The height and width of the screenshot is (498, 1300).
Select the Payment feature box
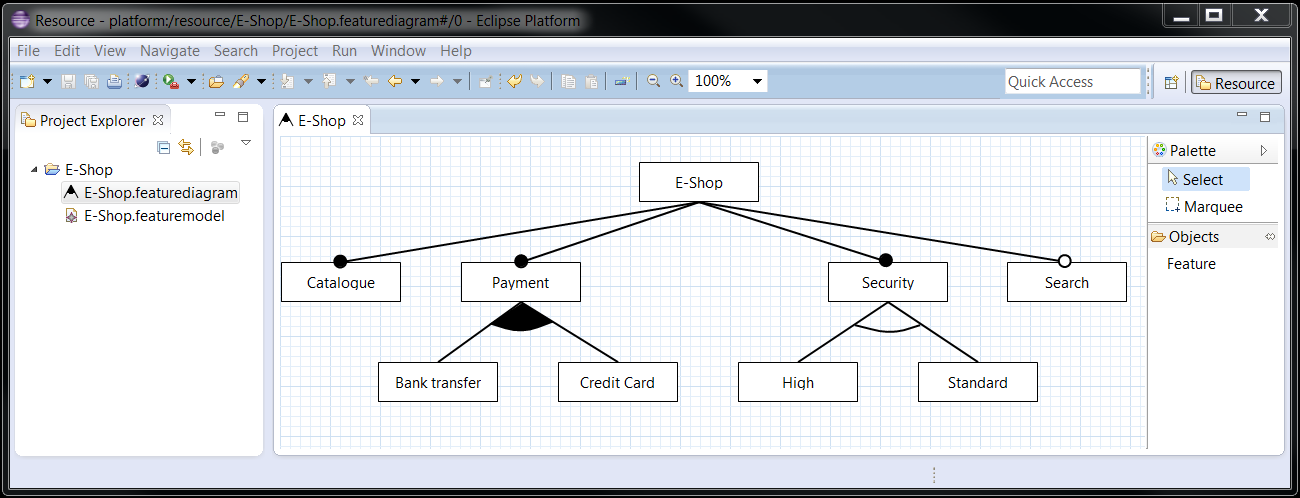[521, 282]
